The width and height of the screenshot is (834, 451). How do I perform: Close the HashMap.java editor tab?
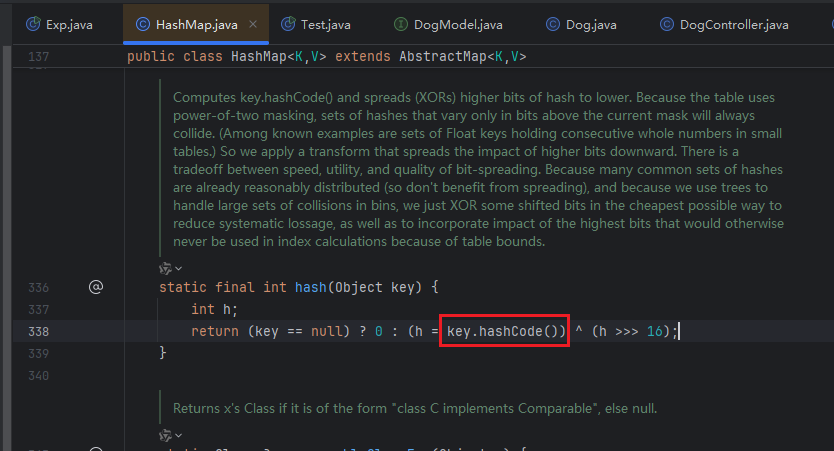(253, 23)
